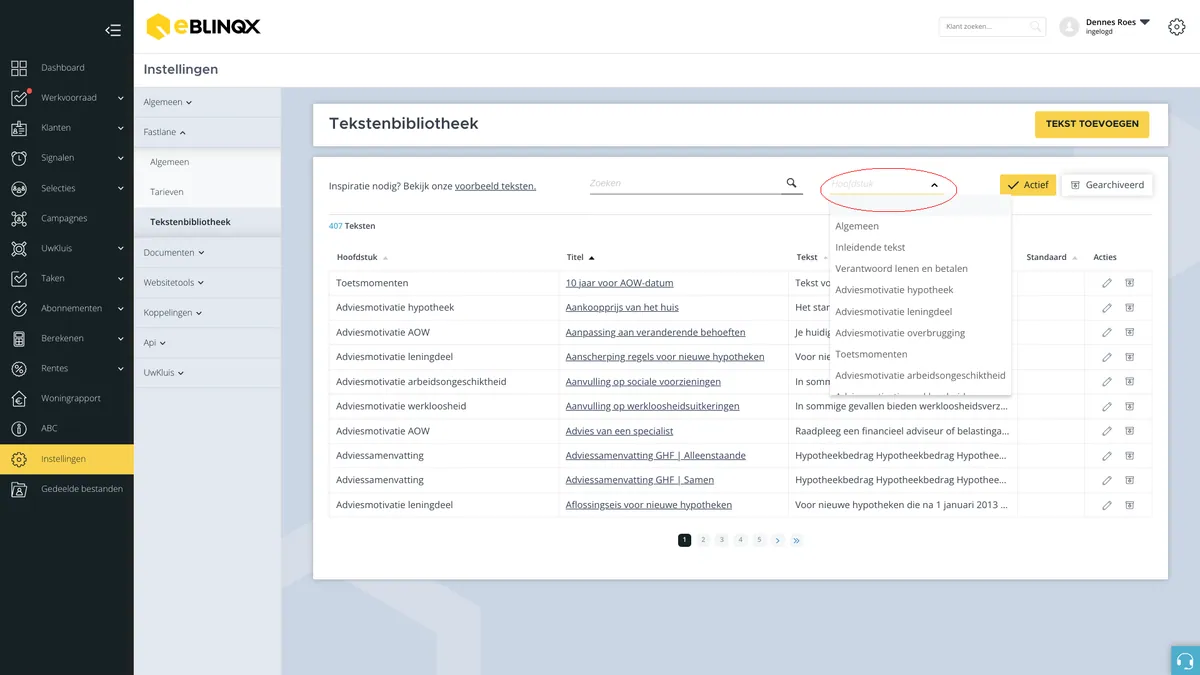Image resolution: width=1200 pixels, height=675 pixels.
Task: Go to page 2 of results
Action: [703, 540]
